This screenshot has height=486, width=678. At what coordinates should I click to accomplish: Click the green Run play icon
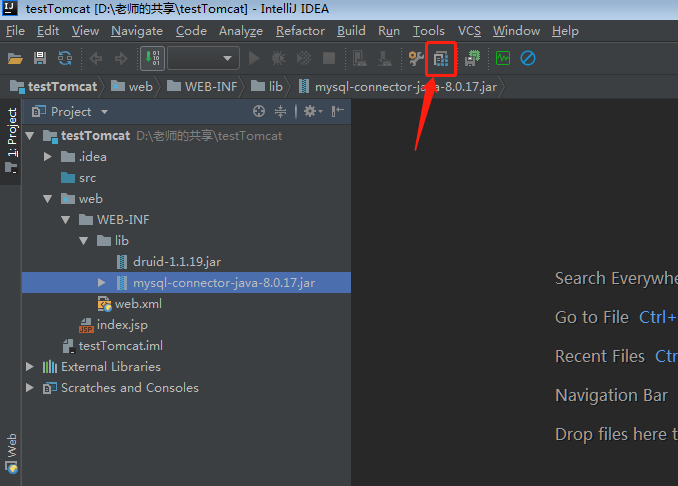click(254, 58)
